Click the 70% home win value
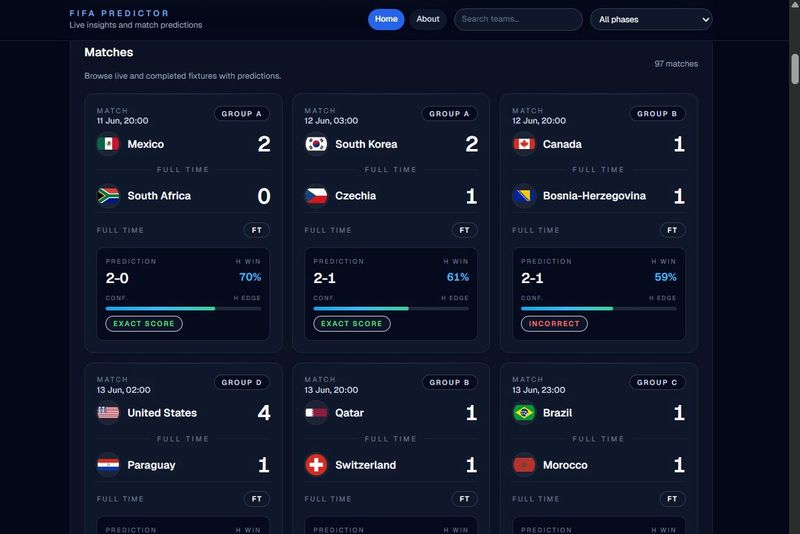 click(250, 277)
